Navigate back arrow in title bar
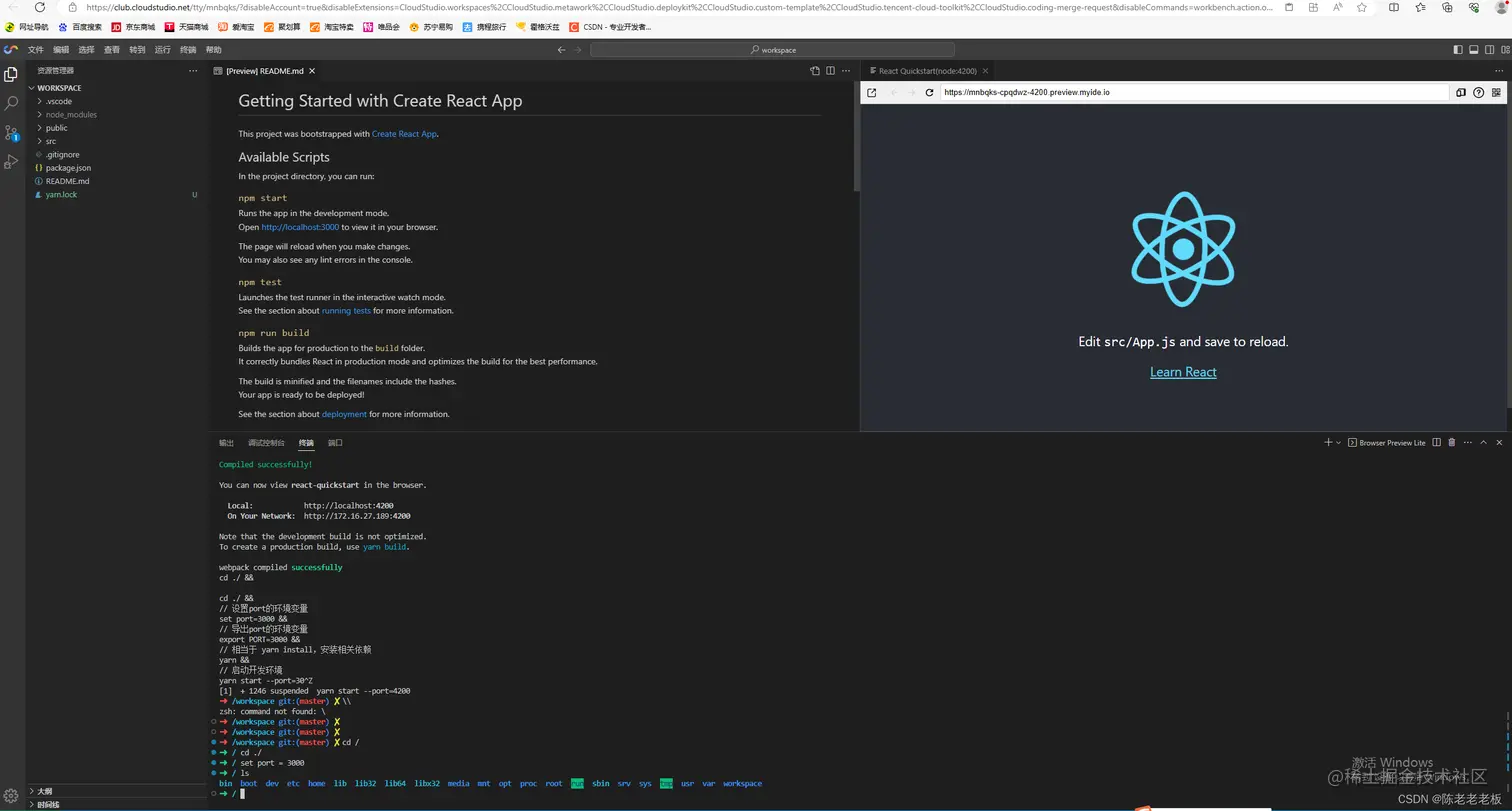The height and width of the screenshot is (811, 1512). coord(561,49)
